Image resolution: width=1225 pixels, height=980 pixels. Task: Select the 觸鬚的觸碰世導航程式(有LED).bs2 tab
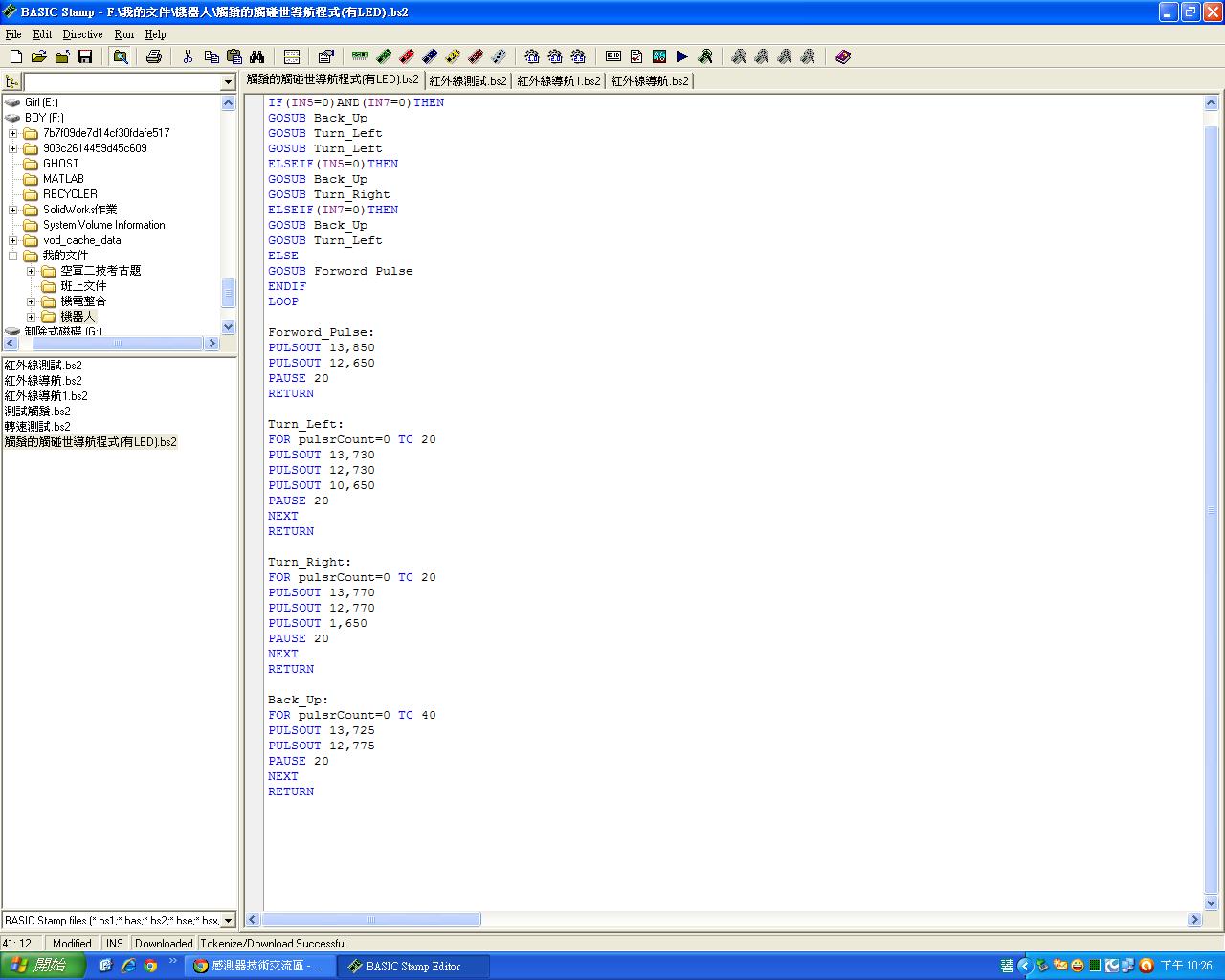tap(333, 79)
